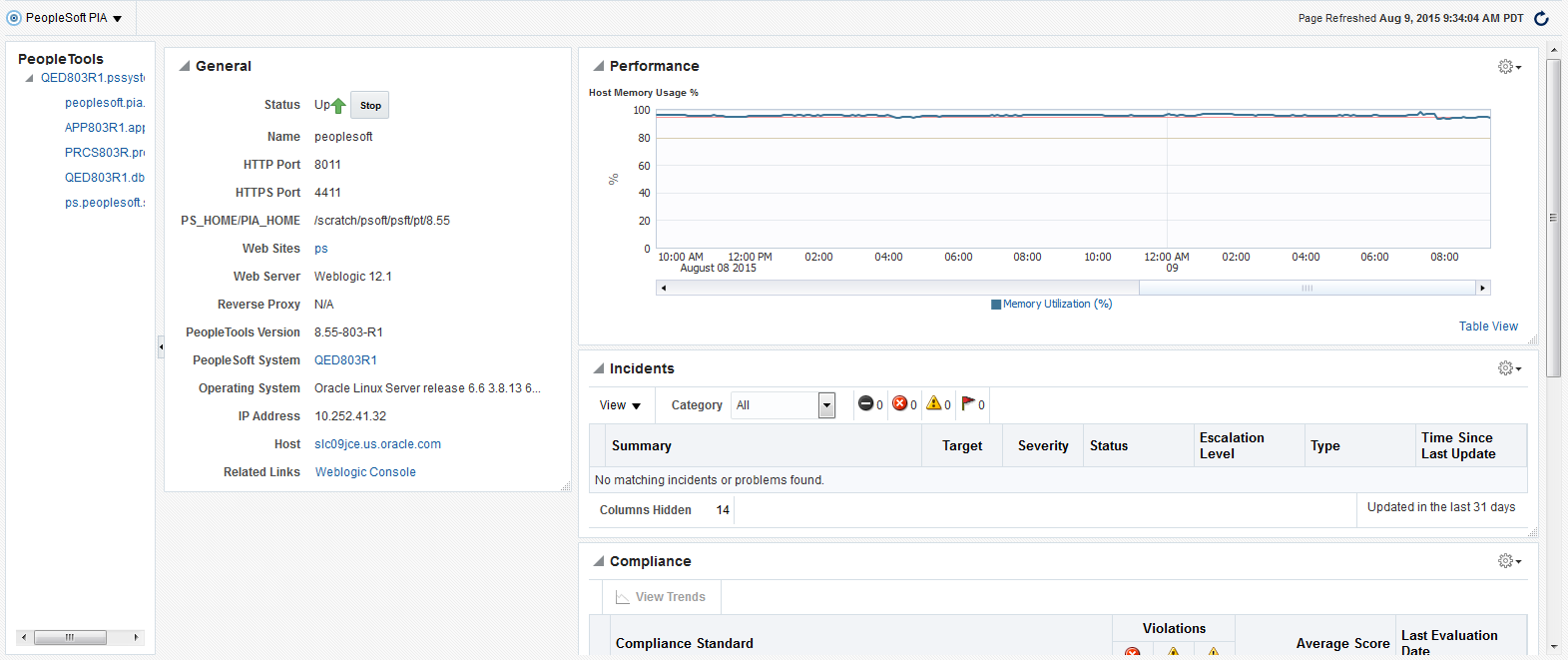1568x660 pixels.
Task: Select peoplesoft.pia tree item
Action: 105,103
